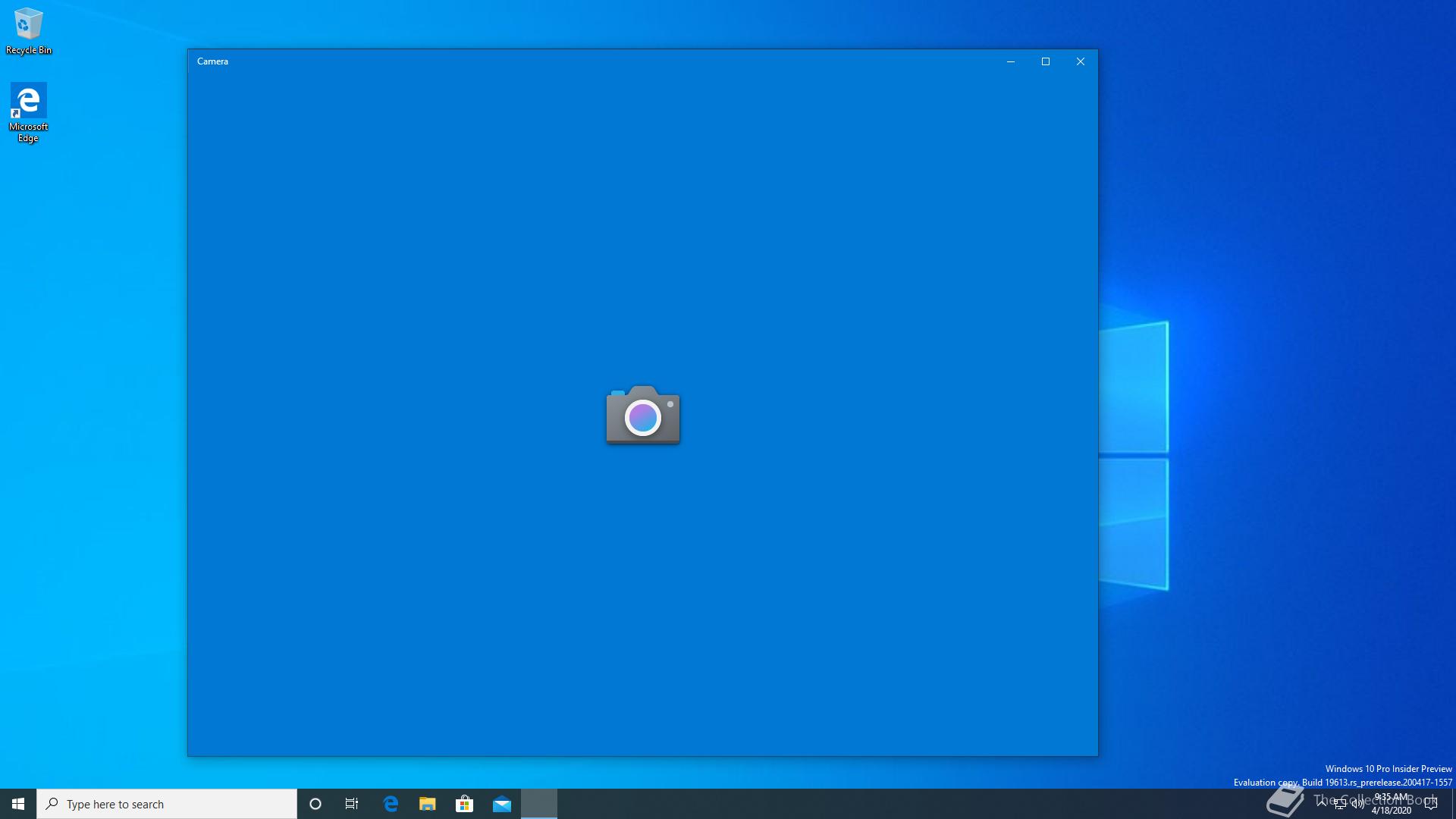1456x819 pixels.
Task: Show hidden system tray icons
Action: click(1322, 803)
